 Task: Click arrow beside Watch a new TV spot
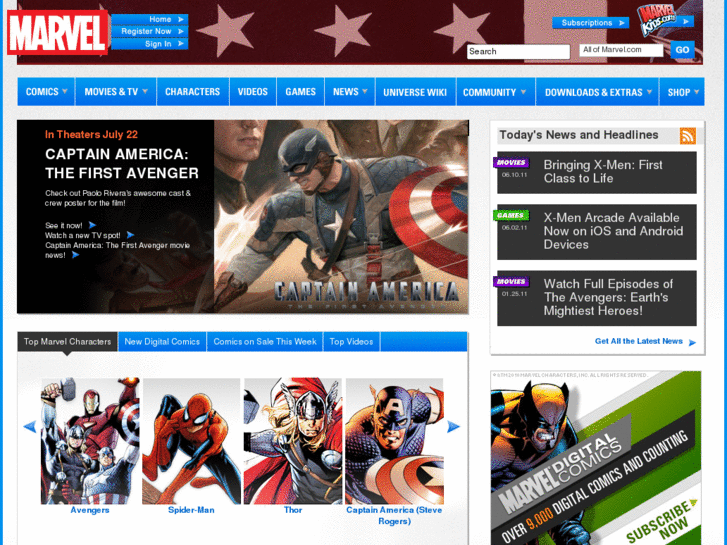point(130,235)
